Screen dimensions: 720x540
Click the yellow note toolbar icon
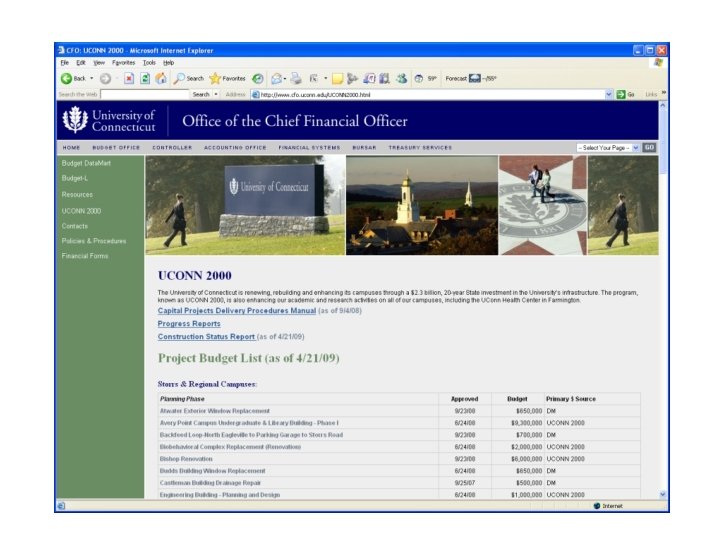point(338,79)
